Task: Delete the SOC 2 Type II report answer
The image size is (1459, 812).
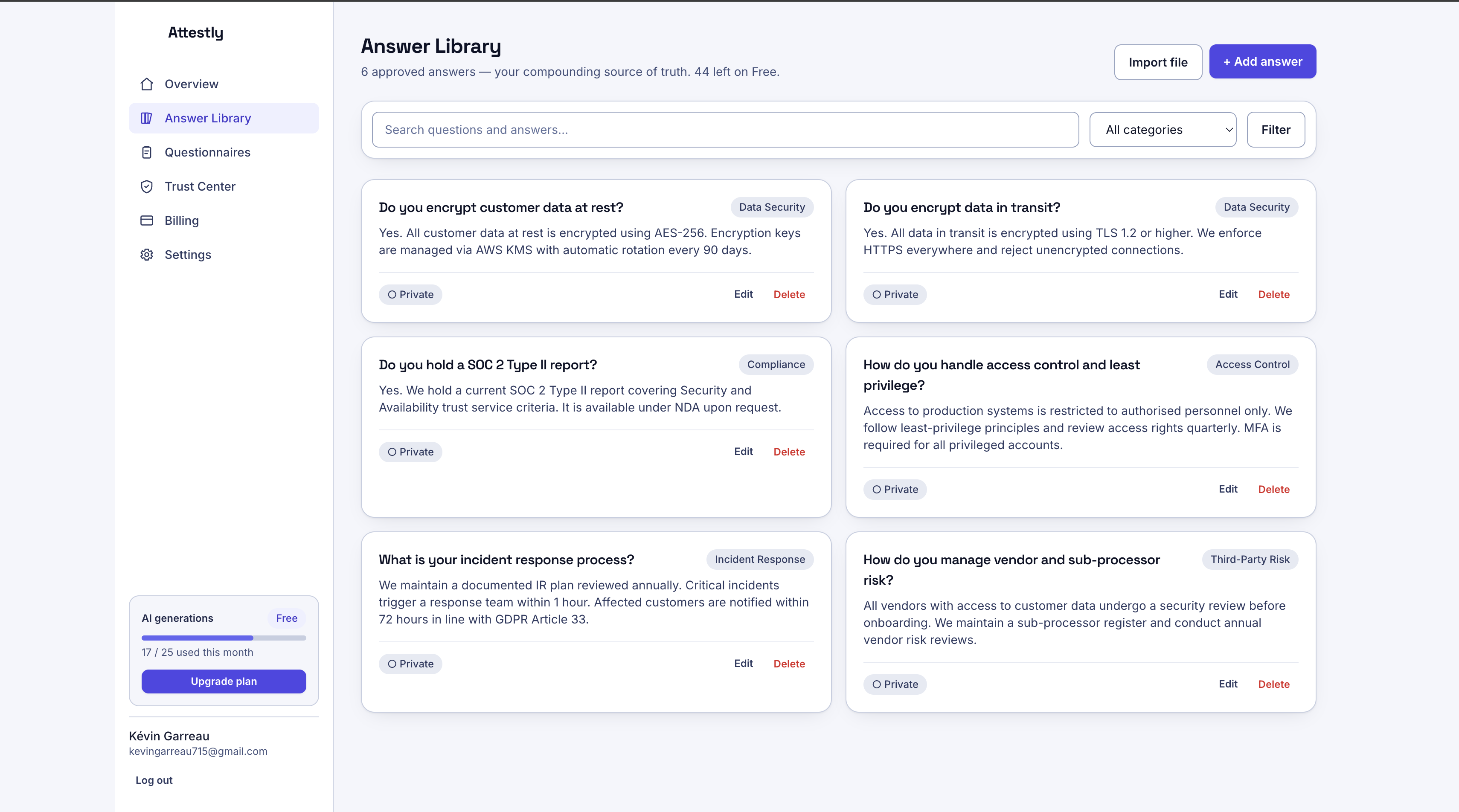Action: click(x=789, y=452)
